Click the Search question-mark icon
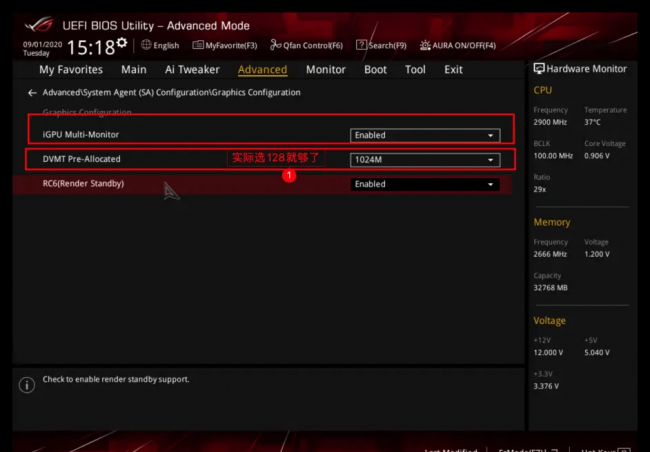The height and width of the screenshot is (452, 650). point(361,45)
